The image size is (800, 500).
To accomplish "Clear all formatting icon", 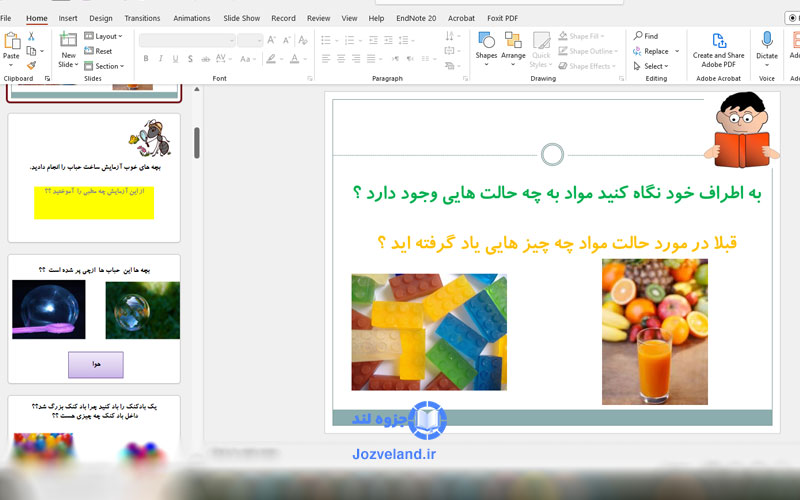I will pos(303,40).
